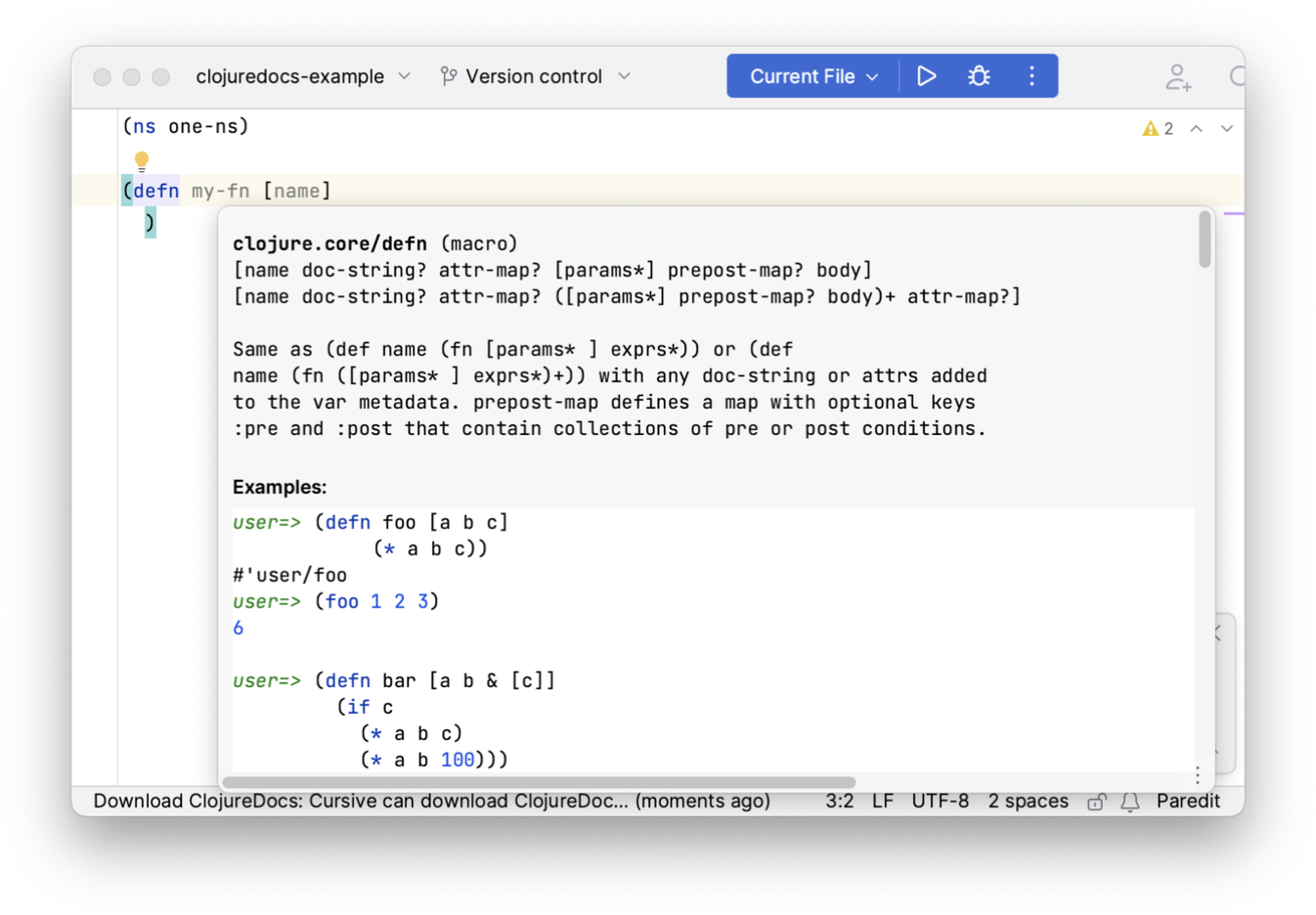
Task: Click the closing paren on line 3
Action: point(150,223)
